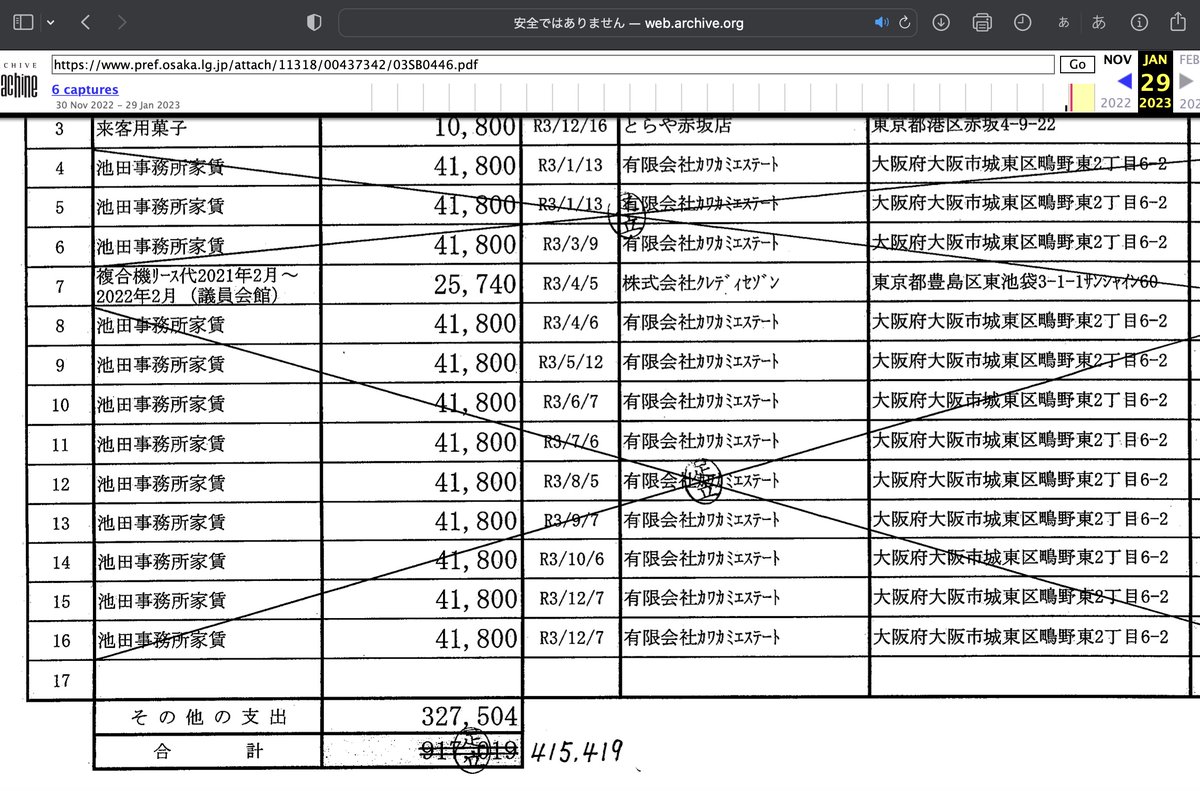The height and width of the screenshot is (791, 1200).
Task: Click row number 13
Action: (60, 524)
